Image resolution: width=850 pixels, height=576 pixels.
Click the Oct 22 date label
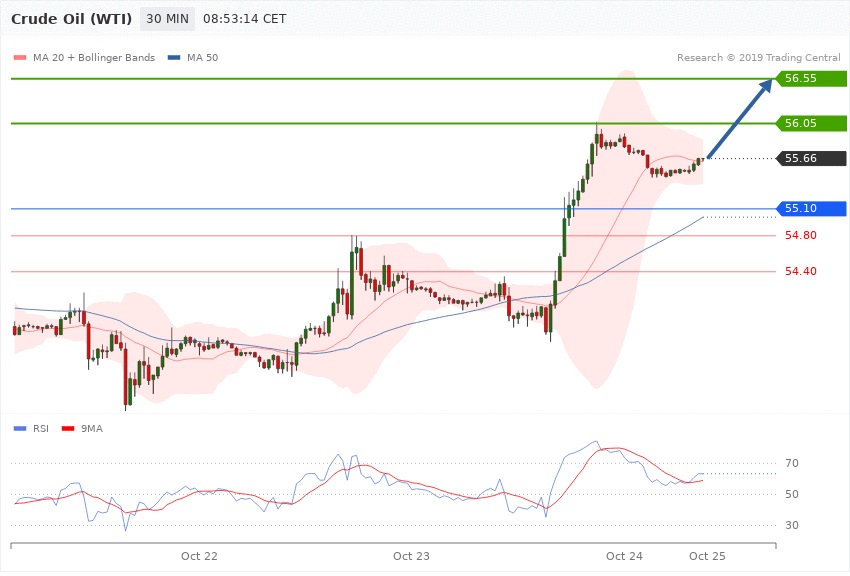click(199, 556)
